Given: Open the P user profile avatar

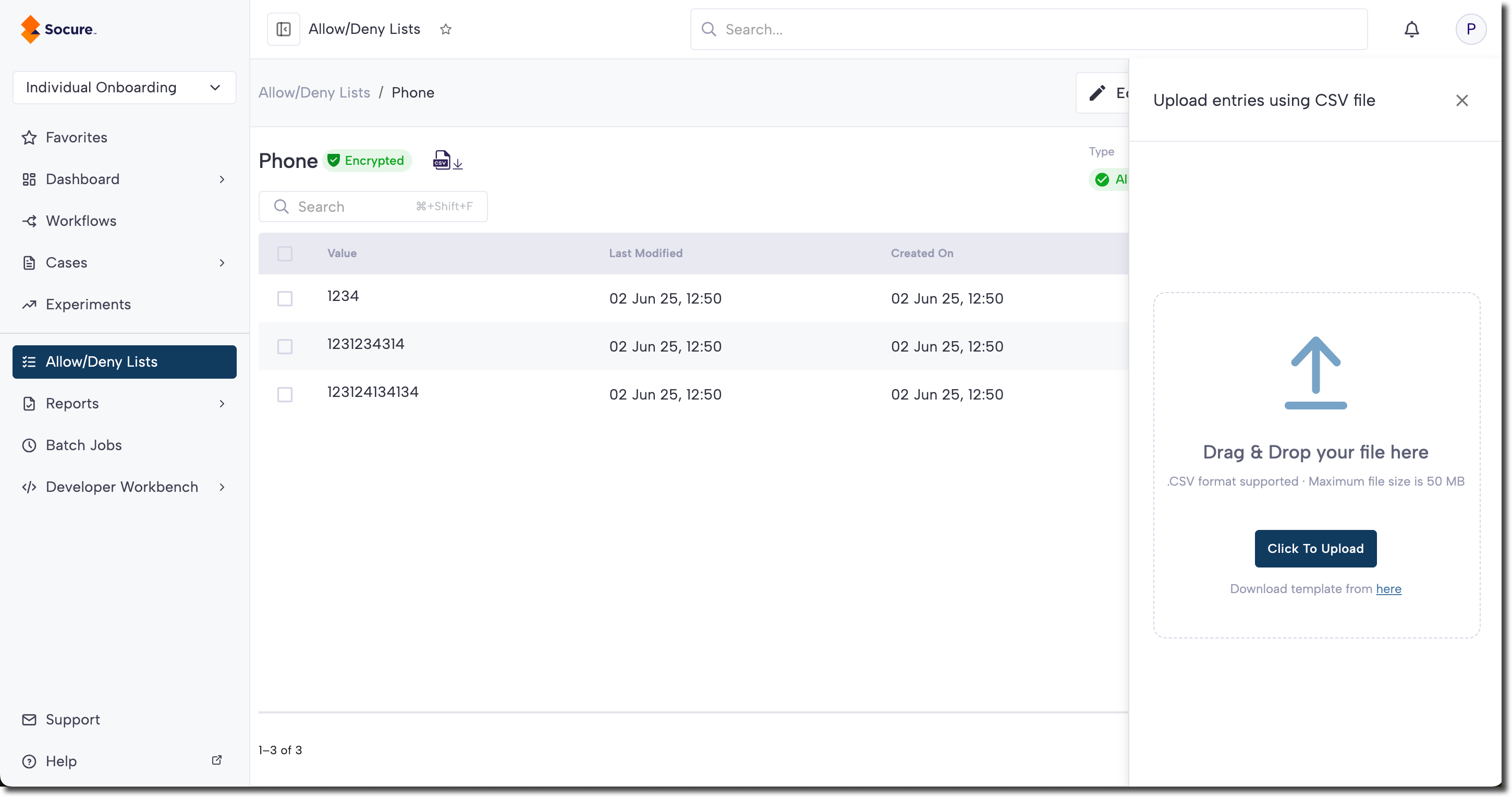Looking at the screenshot, I should (1470, 29).
